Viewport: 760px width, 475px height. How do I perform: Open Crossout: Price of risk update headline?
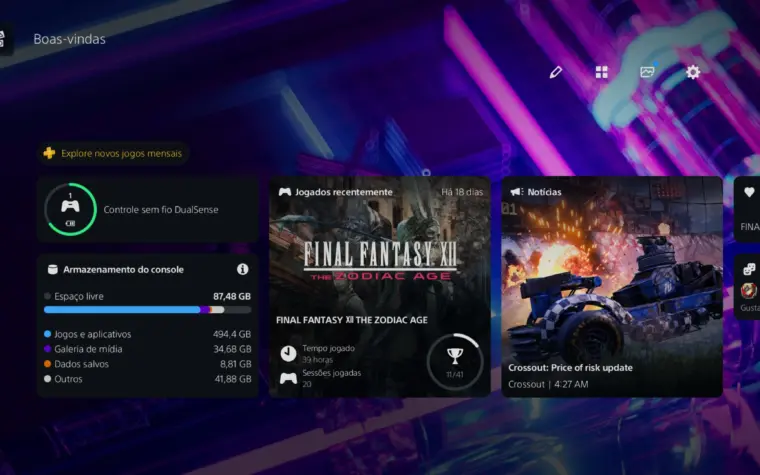(x=570, y=367)
